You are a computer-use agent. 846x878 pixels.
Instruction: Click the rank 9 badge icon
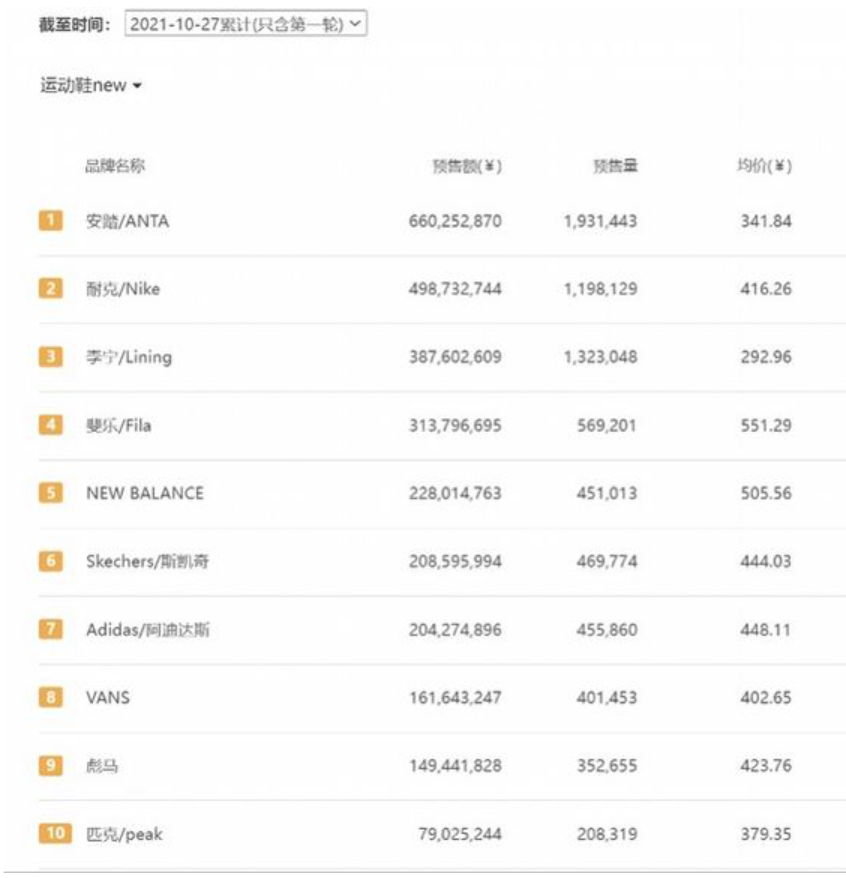coord(50,766)
